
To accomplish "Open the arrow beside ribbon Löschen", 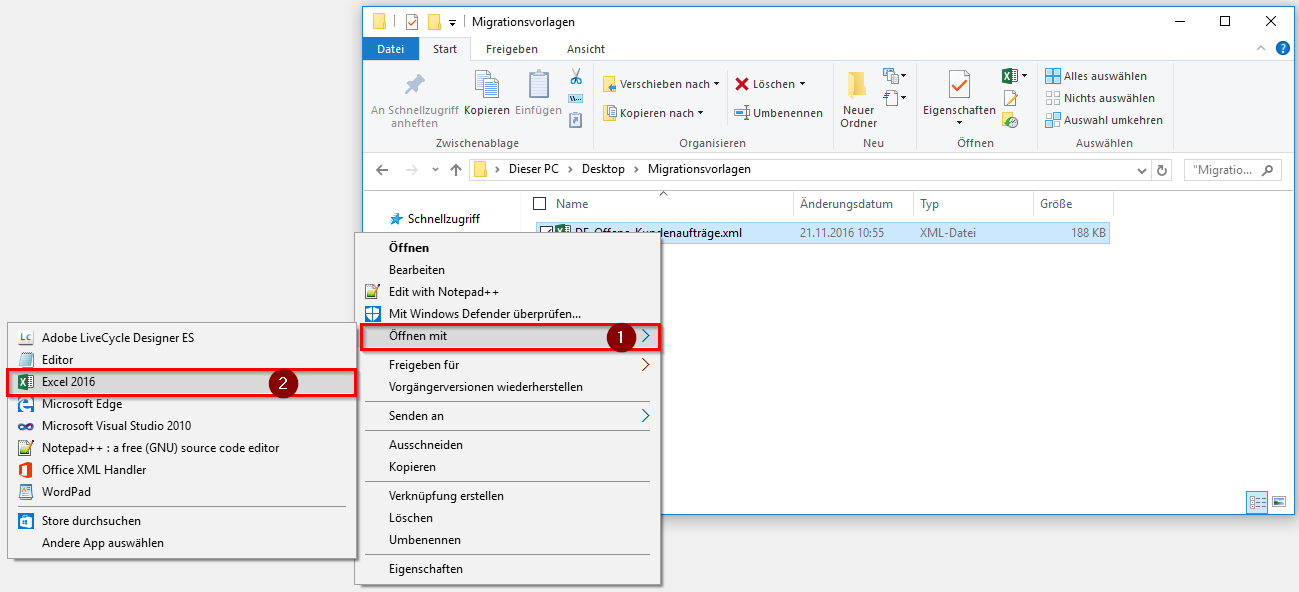I will click(802, 85).
